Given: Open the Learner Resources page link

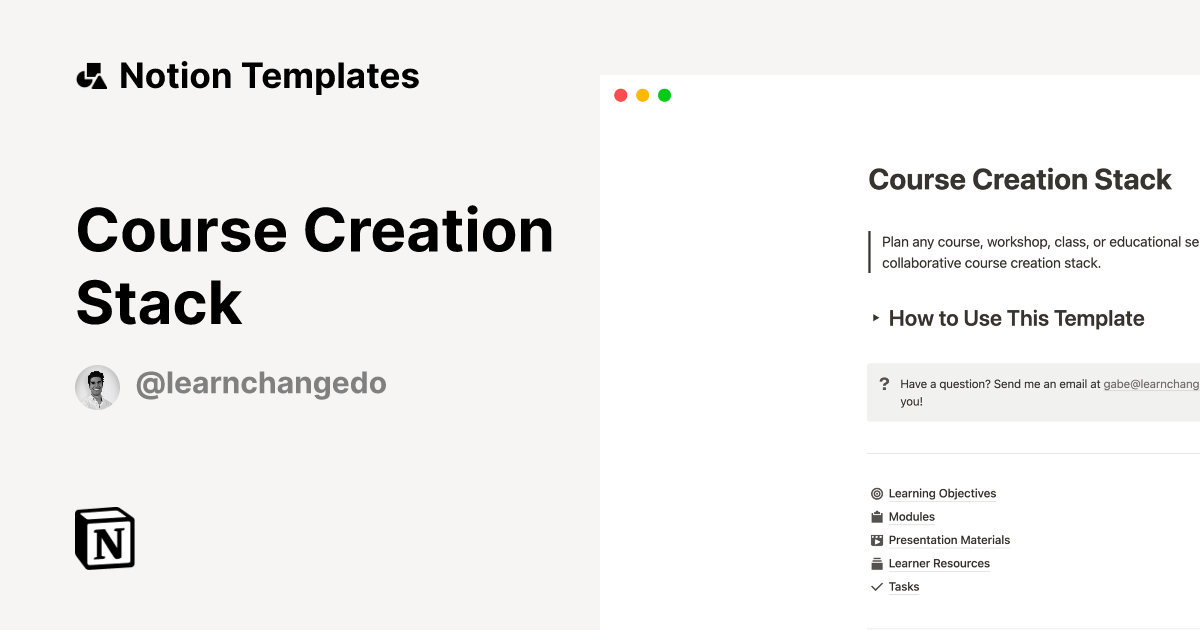Looking at the screenshot, I should (938, 563).
